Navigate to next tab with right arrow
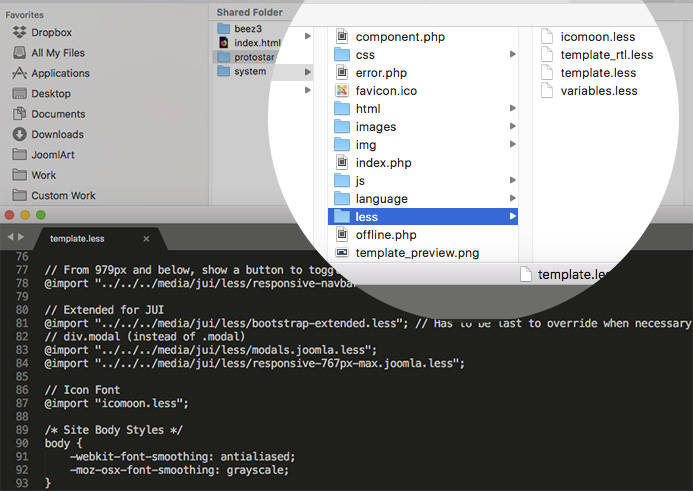This screenshot has height=491, width=693. (22, 238)
